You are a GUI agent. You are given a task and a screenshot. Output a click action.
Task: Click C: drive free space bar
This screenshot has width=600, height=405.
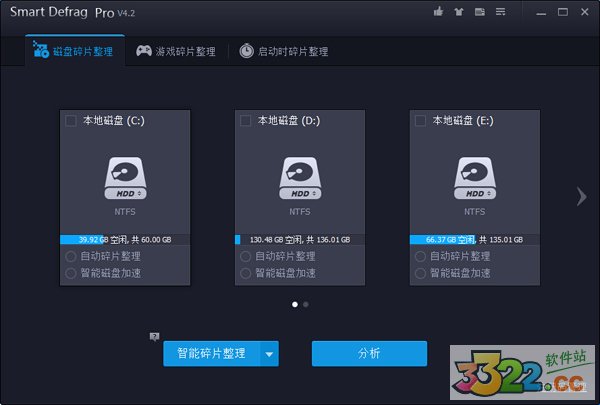pos(125,240)
